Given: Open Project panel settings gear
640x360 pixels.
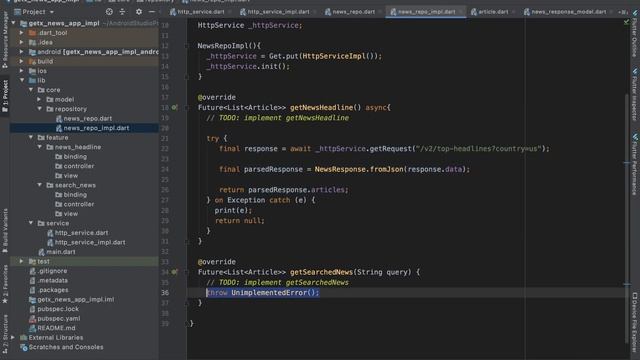Looking at the screenshot, I should pos(139,12).
